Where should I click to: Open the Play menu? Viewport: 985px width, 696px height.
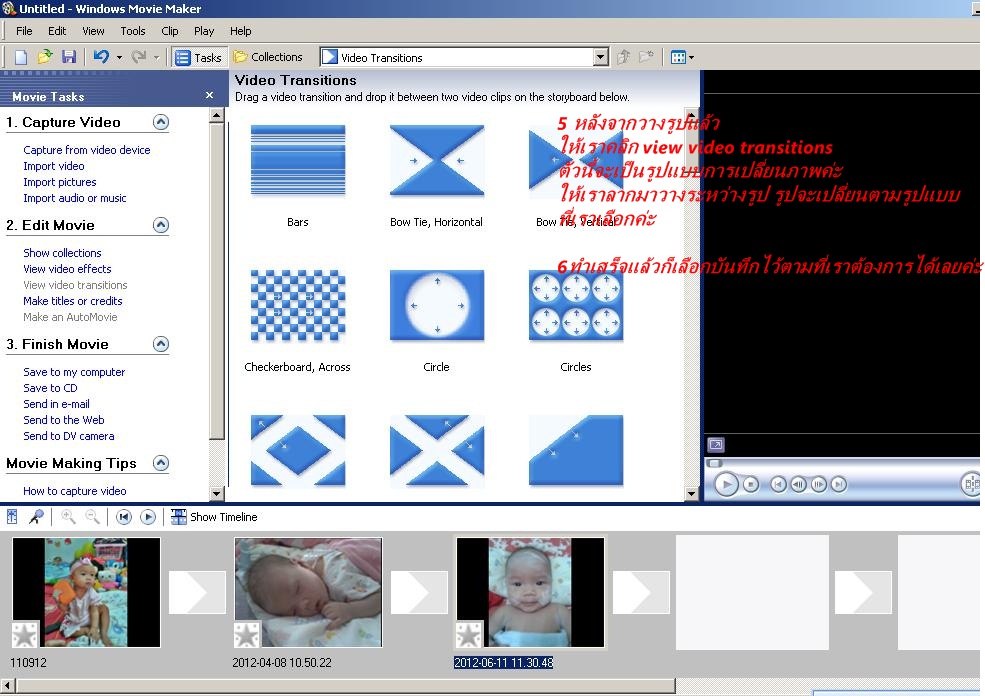(204, 31)
